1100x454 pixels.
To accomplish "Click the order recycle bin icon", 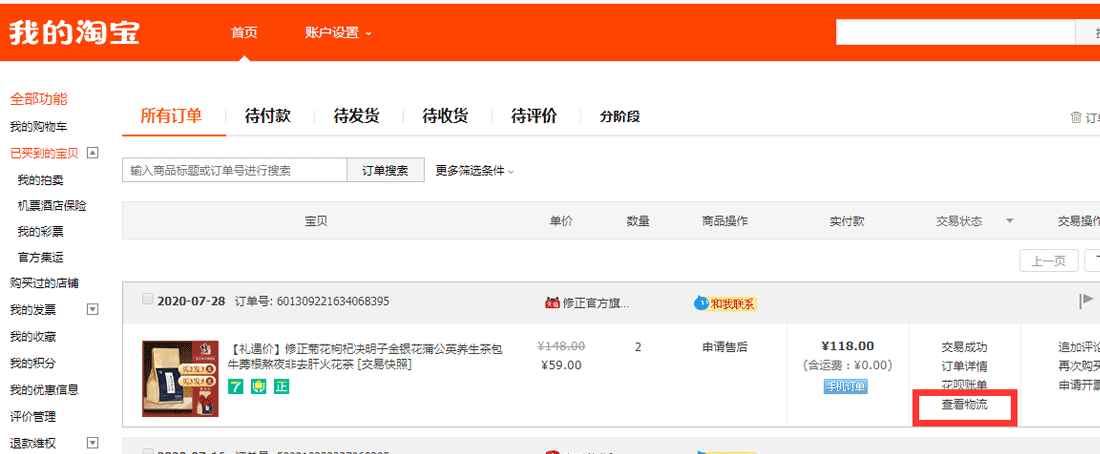I will coord(1076,117).
